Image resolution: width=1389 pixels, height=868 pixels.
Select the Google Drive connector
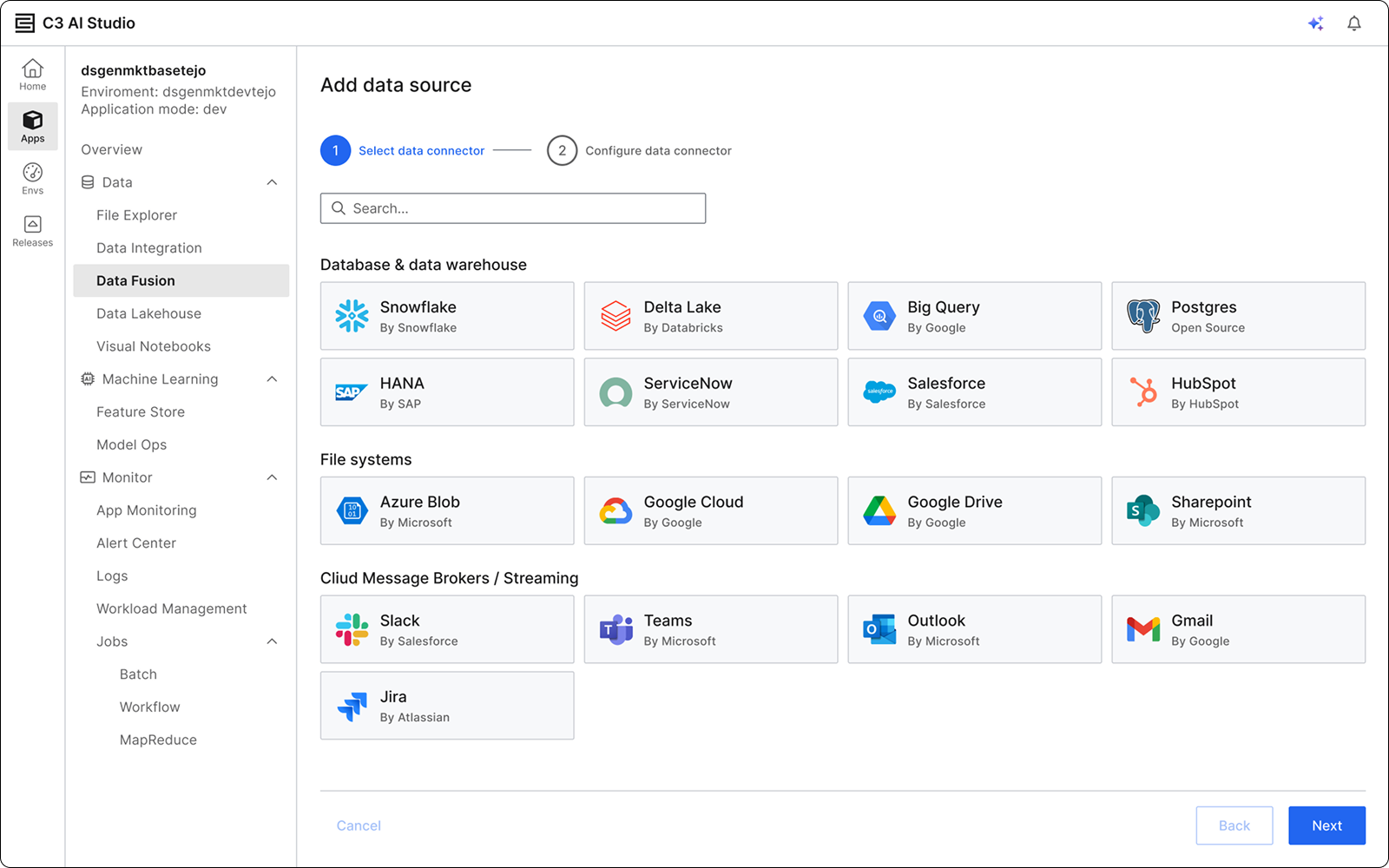click(x=974, y=510)
